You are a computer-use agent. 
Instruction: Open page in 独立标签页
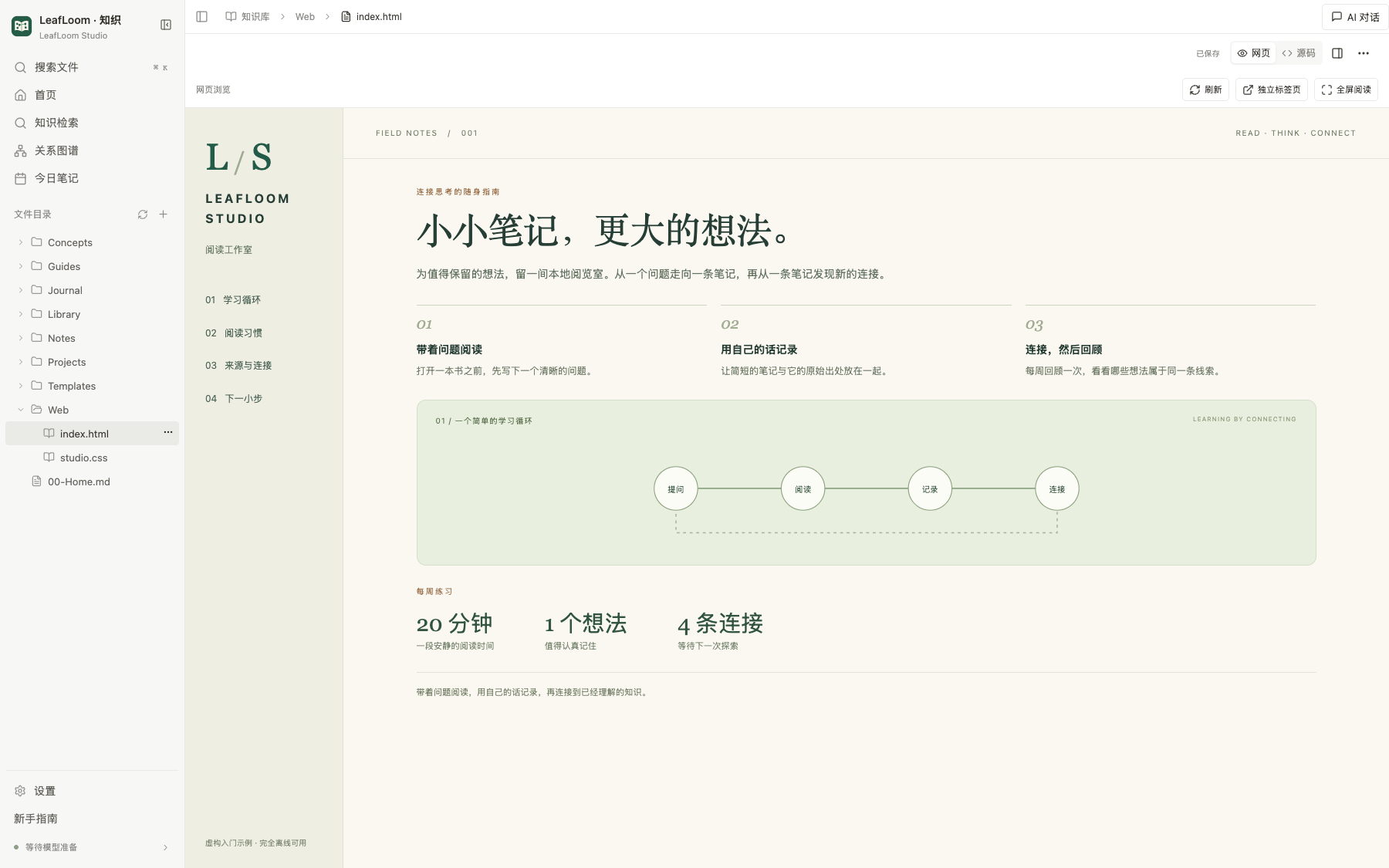[1272, 90]
